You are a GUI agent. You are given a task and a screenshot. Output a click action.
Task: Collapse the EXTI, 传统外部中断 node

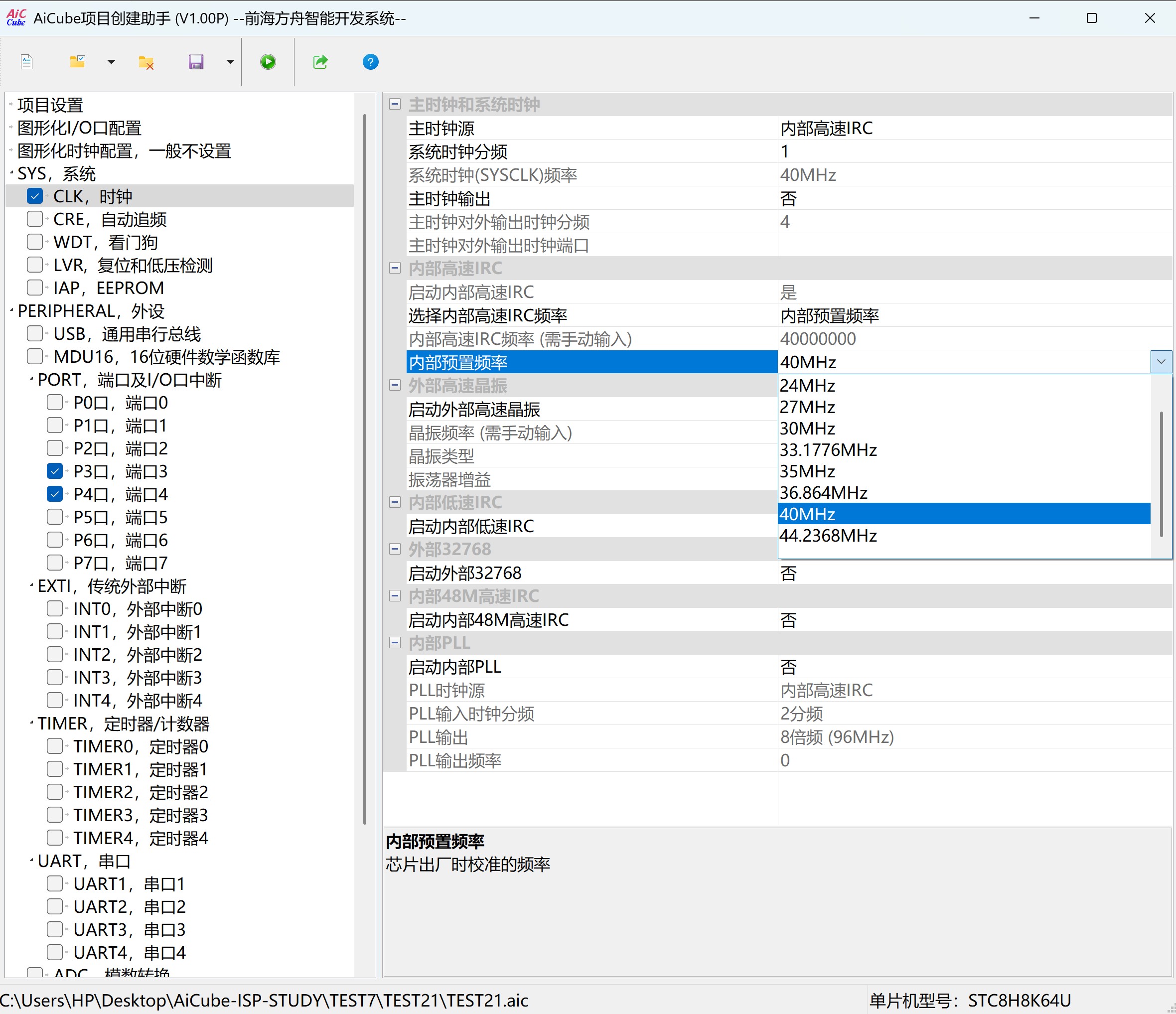click(x=31, y=585)
